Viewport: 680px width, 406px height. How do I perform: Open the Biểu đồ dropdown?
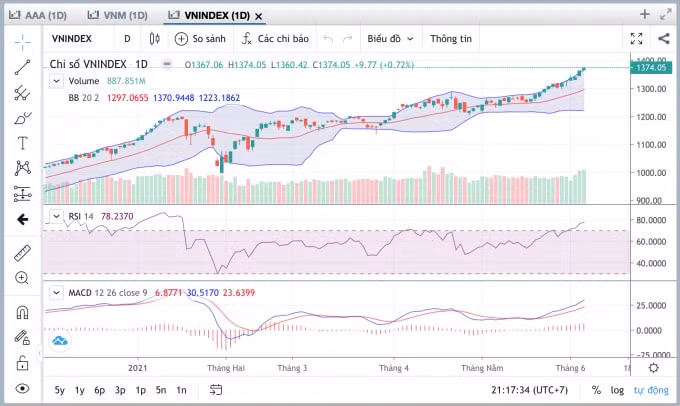coord(390,39)
